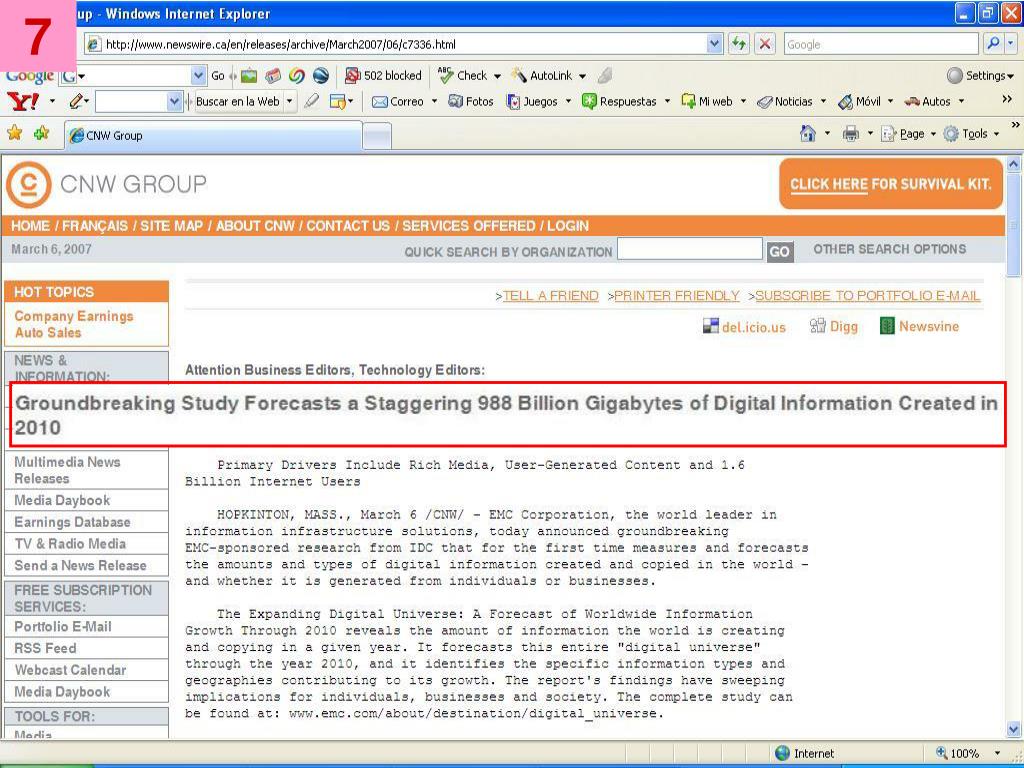Click the Autos toolbar button

(927, 101)
